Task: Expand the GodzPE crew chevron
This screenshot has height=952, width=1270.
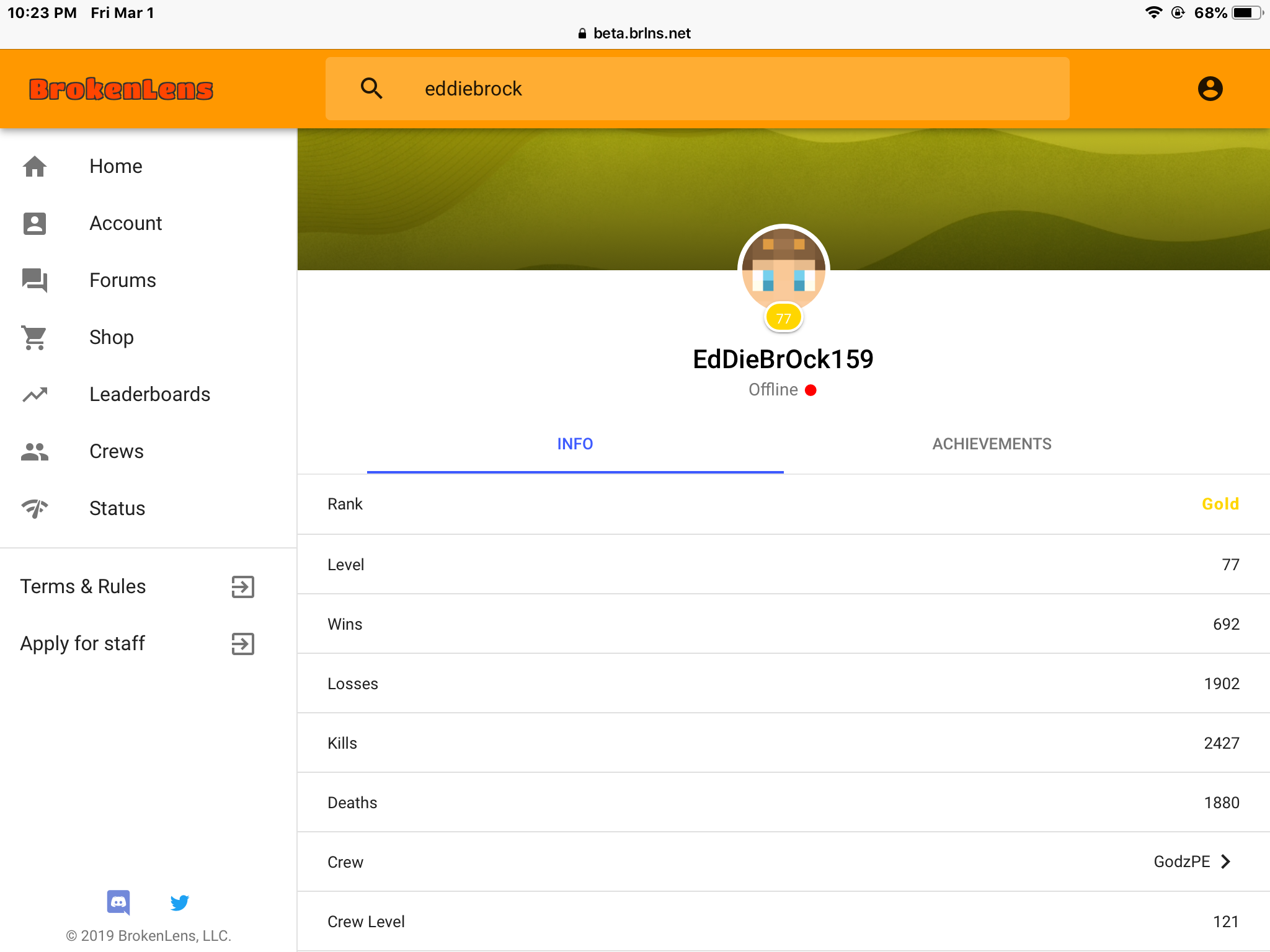Action: (1225, 862)
